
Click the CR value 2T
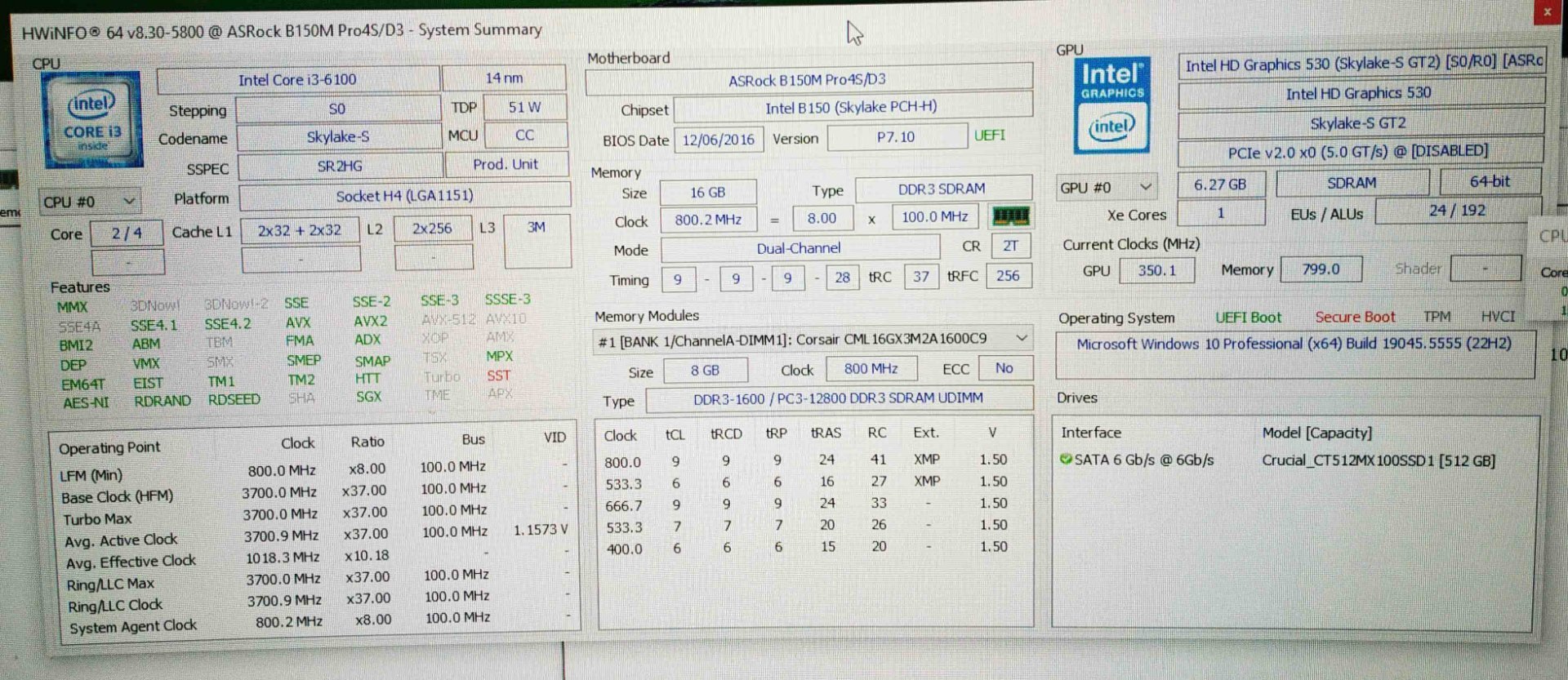pyautogui.click(x=1010, y=246)
